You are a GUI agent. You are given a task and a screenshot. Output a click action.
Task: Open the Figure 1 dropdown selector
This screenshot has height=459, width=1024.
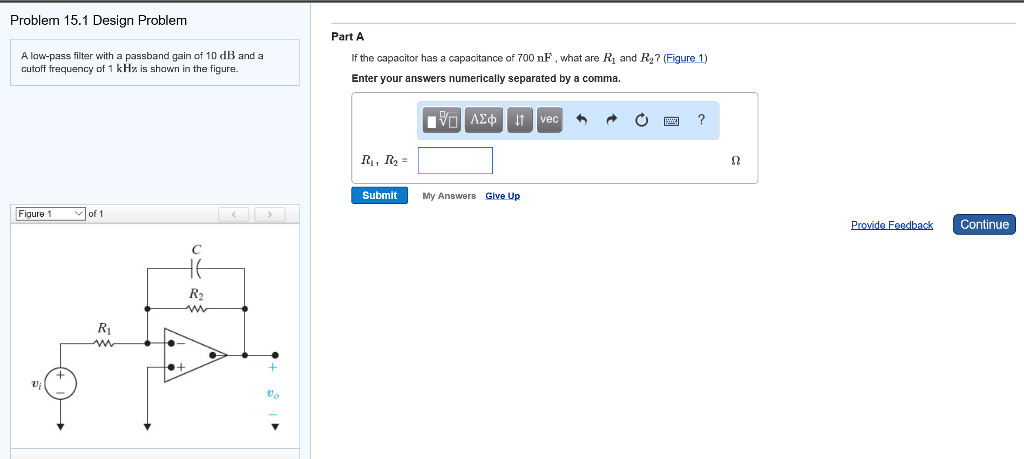(x=51, y=214)
